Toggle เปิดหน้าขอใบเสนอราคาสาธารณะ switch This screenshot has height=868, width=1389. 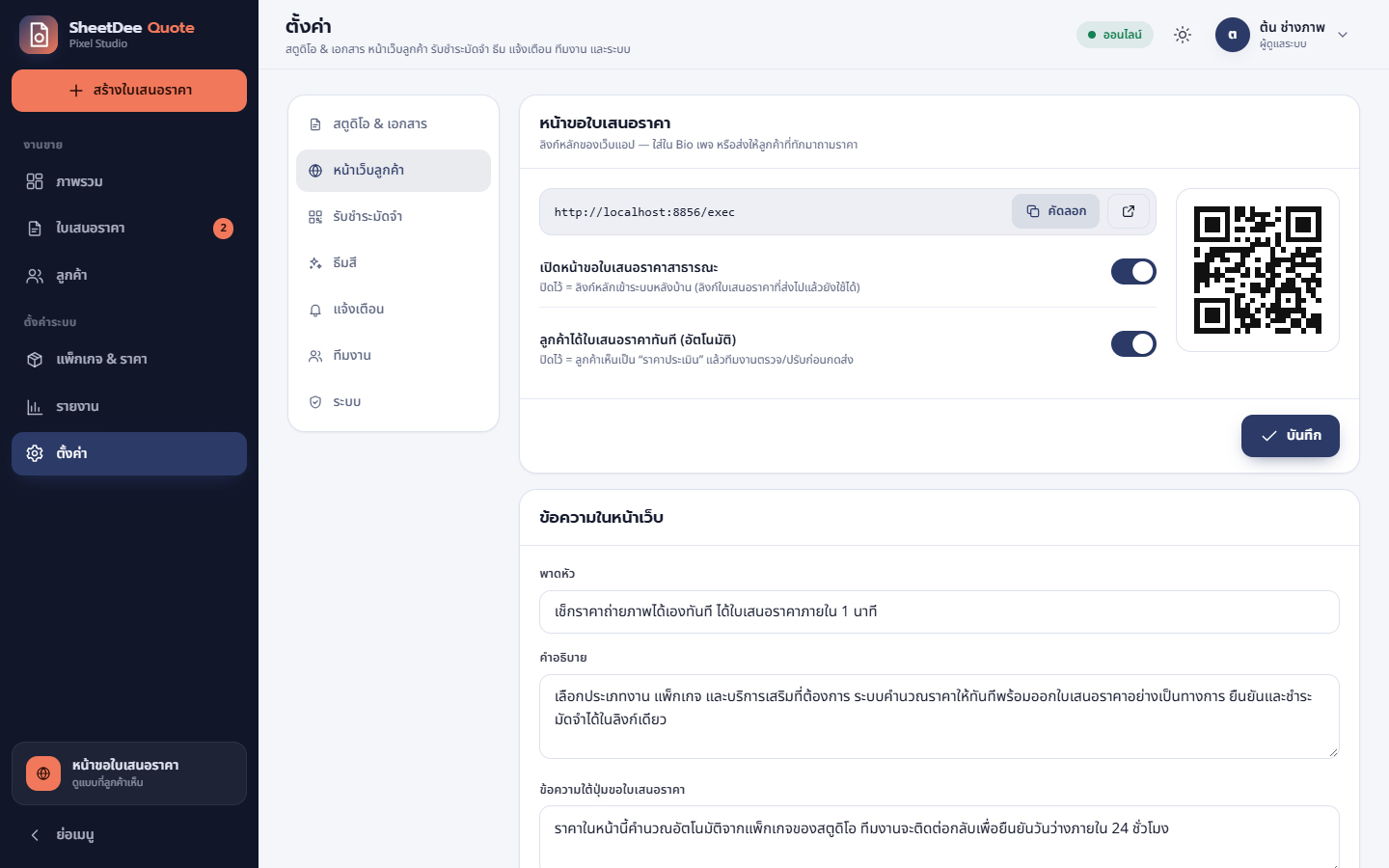pyautogui.click(x=1133, y=272)
